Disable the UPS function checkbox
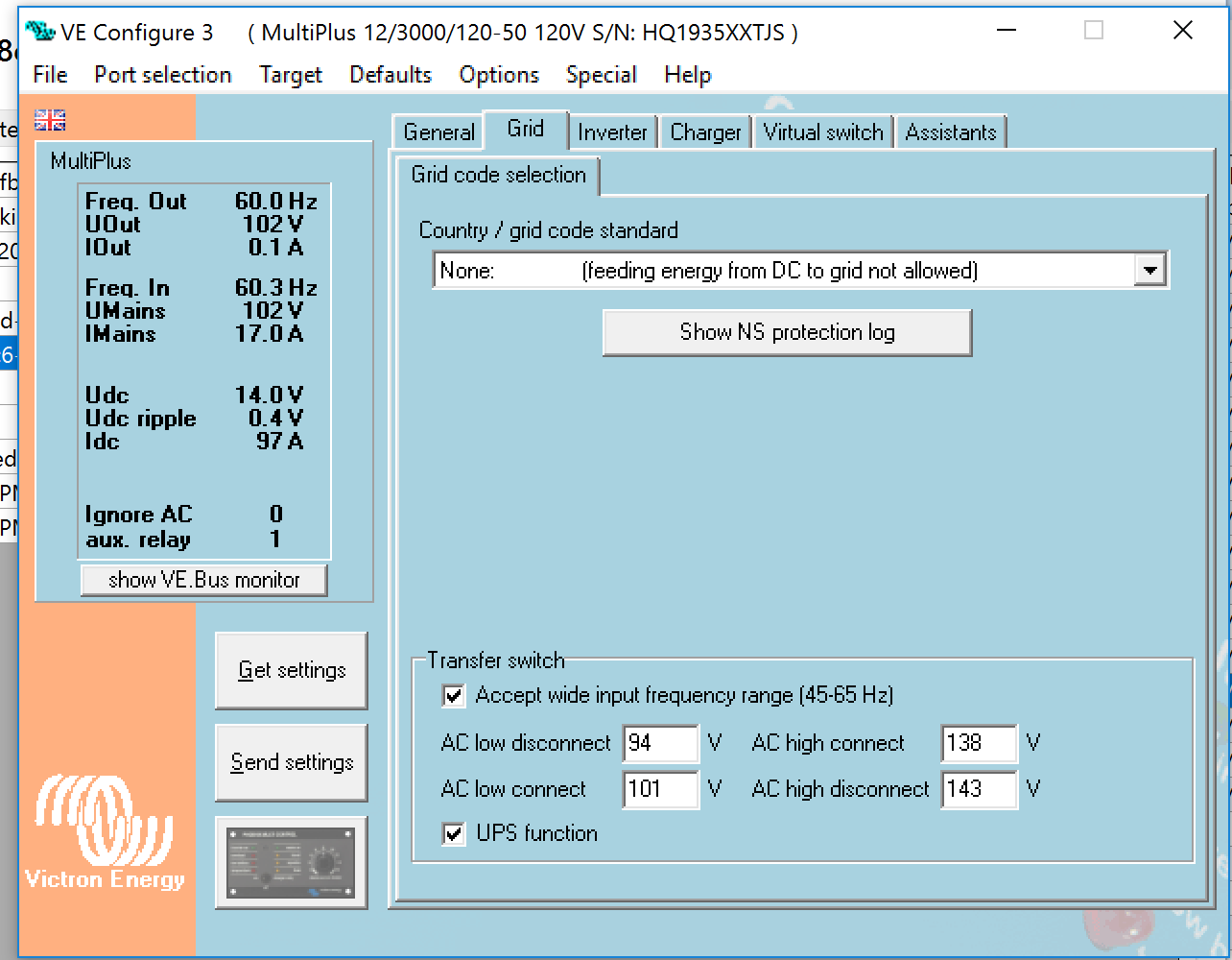 click(454, 833)
